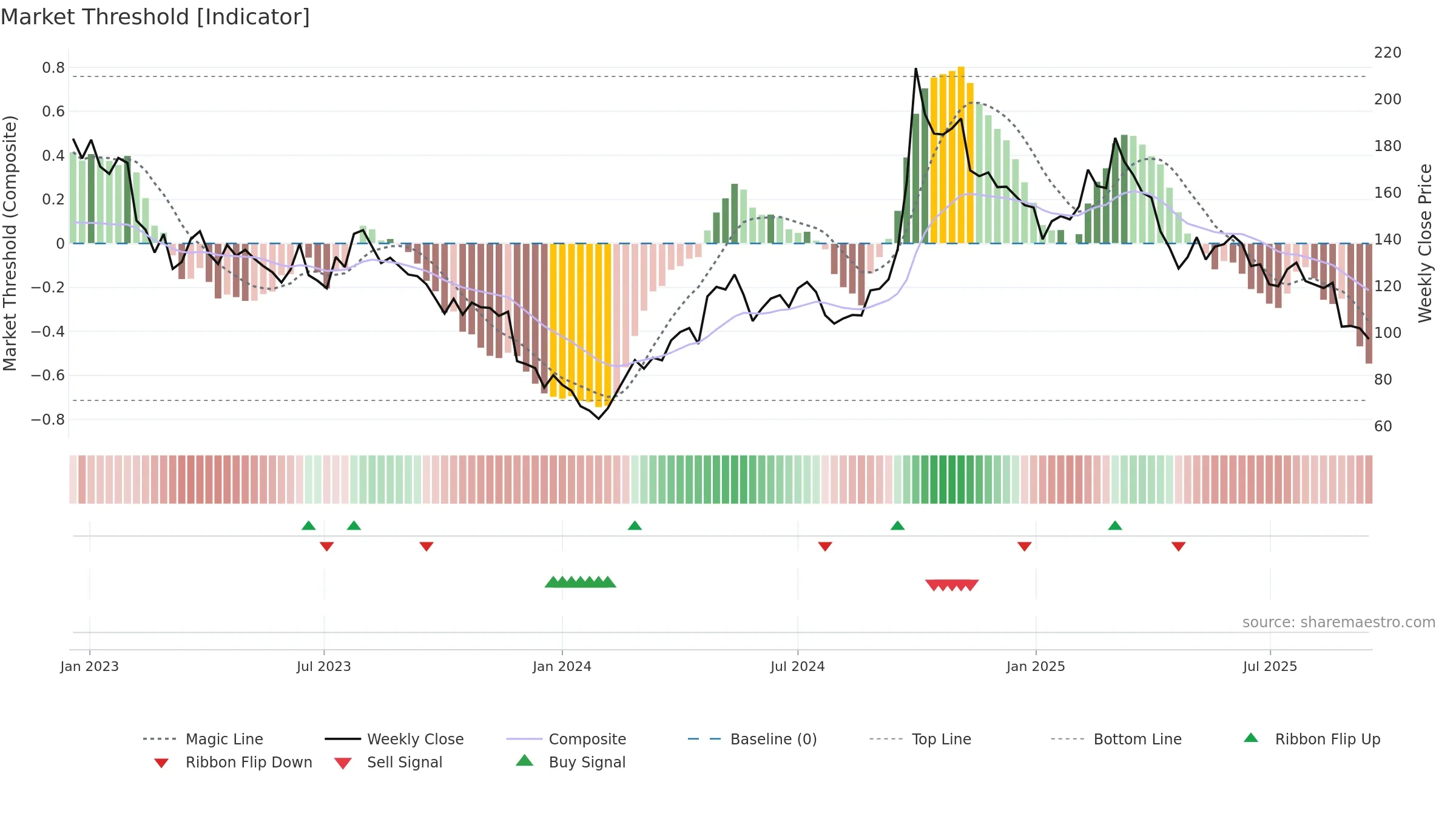
Task: Click the Jul 2024 x-axis label
Action: [x=798, y=667]
